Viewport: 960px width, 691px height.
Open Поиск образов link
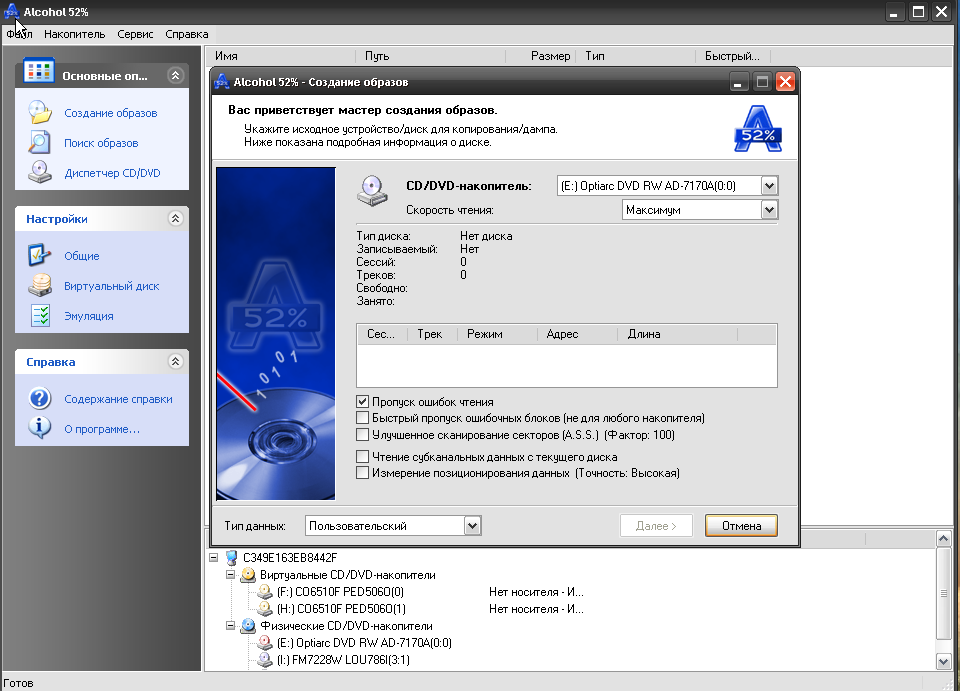101,143
